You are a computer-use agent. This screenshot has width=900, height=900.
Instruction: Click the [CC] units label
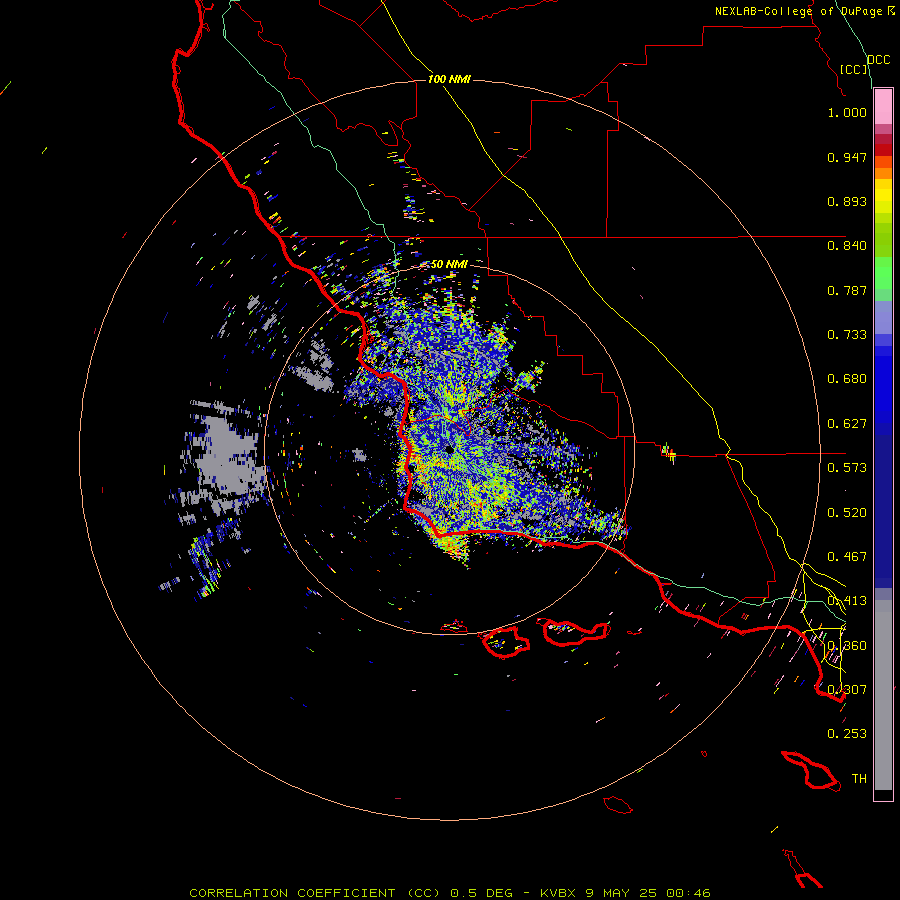point(854,69)
